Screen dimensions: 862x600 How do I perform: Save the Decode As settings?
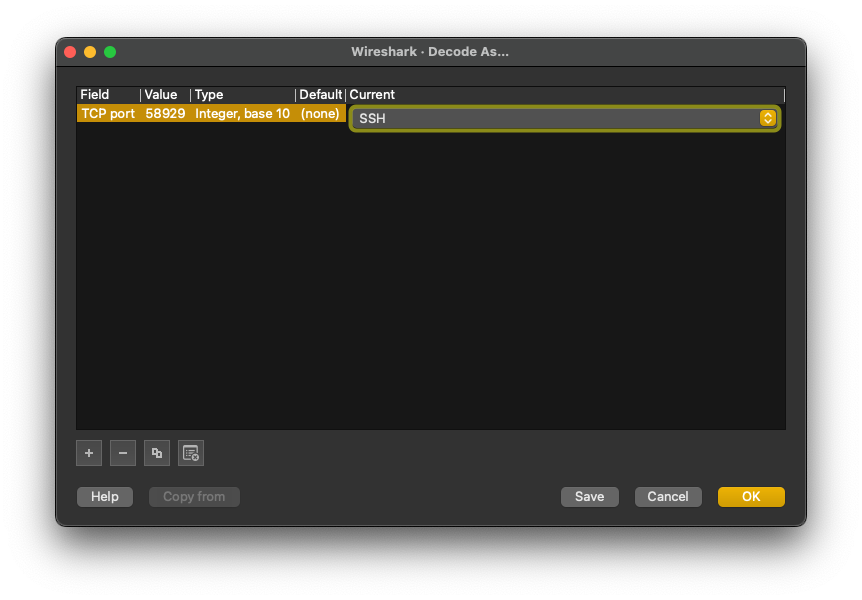589,497
